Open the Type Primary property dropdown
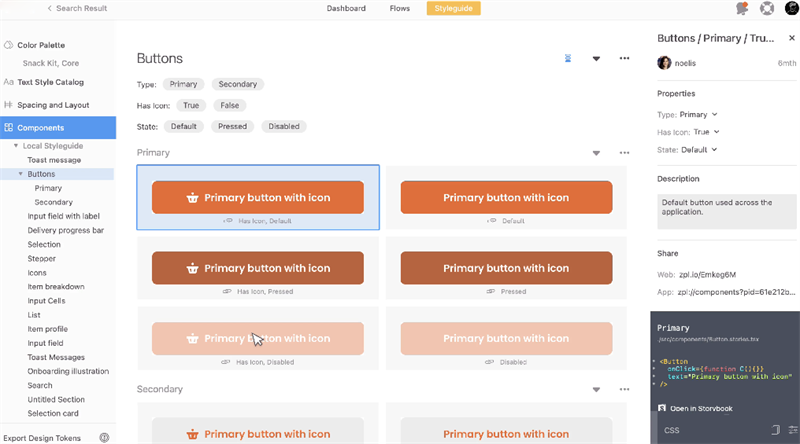Screen dimensions: 800x444 pyautogui.click(x=698, y=115)
